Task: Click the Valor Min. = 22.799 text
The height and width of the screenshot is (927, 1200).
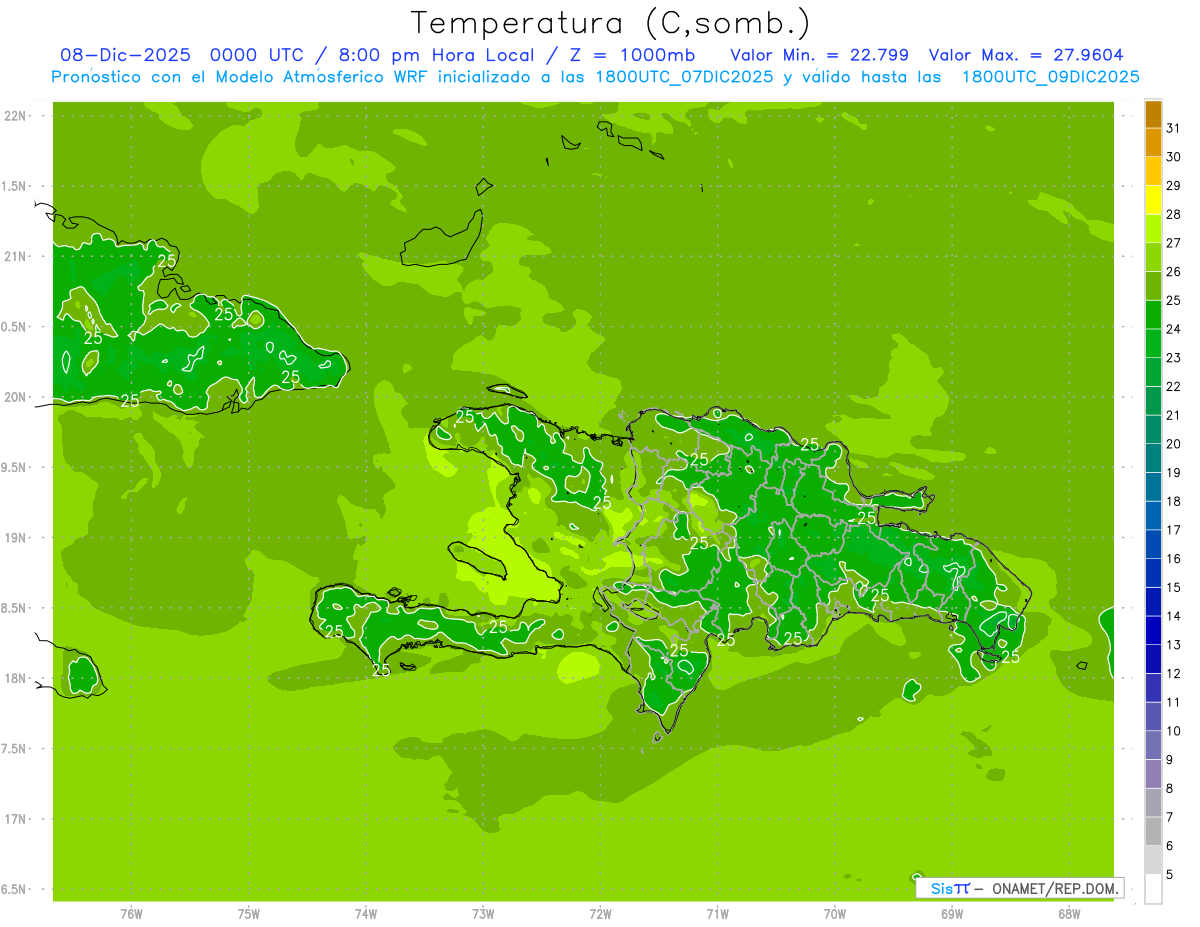Action: pos(819,55)
